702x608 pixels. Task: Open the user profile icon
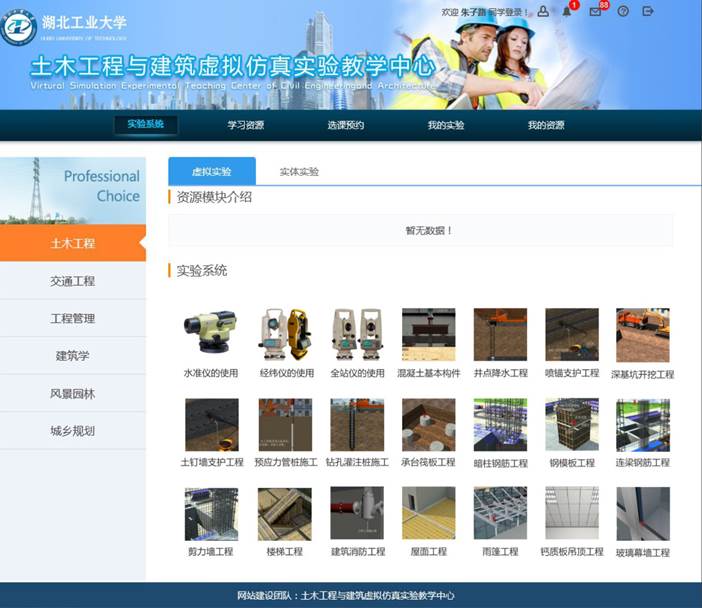click(543, 12)
